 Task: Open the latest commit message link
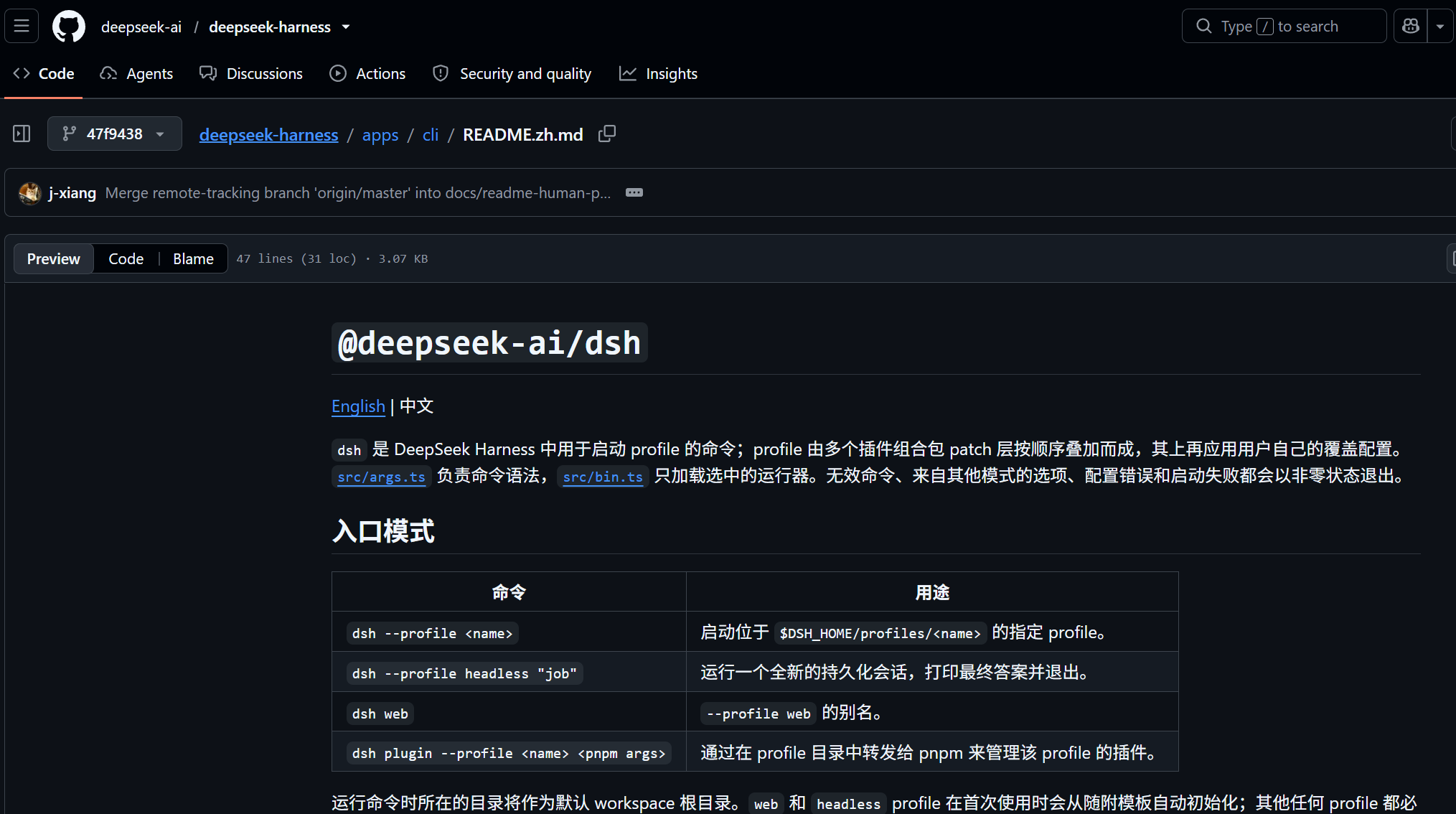coord(358,193)
